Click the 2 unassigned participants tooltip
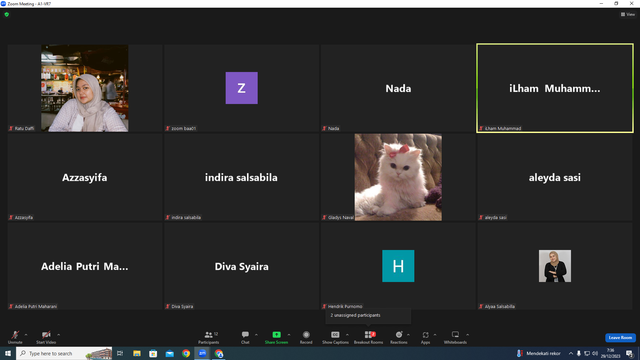The height and width of the screenshot is (360, 640). (x=368, y=316)
